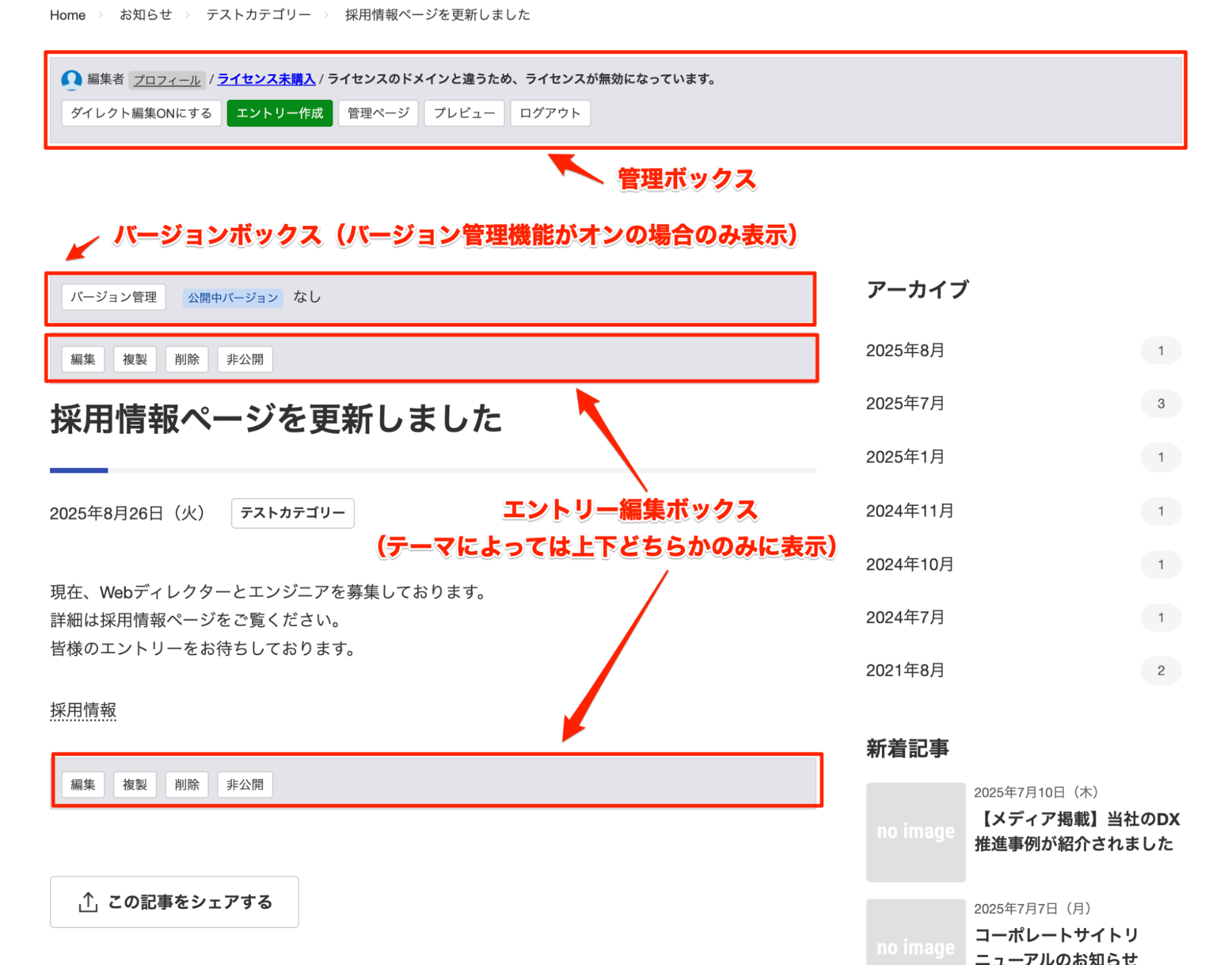
Task: Click the テストカテゴリー tag next to date
Action: (292, 513)
